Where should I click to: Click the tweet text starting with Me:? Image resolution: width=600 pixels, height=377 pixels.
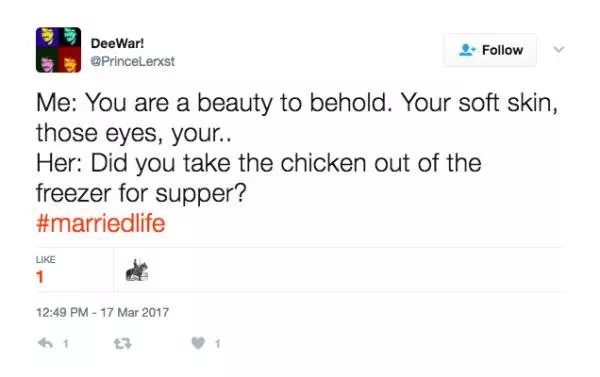[297, 118]
